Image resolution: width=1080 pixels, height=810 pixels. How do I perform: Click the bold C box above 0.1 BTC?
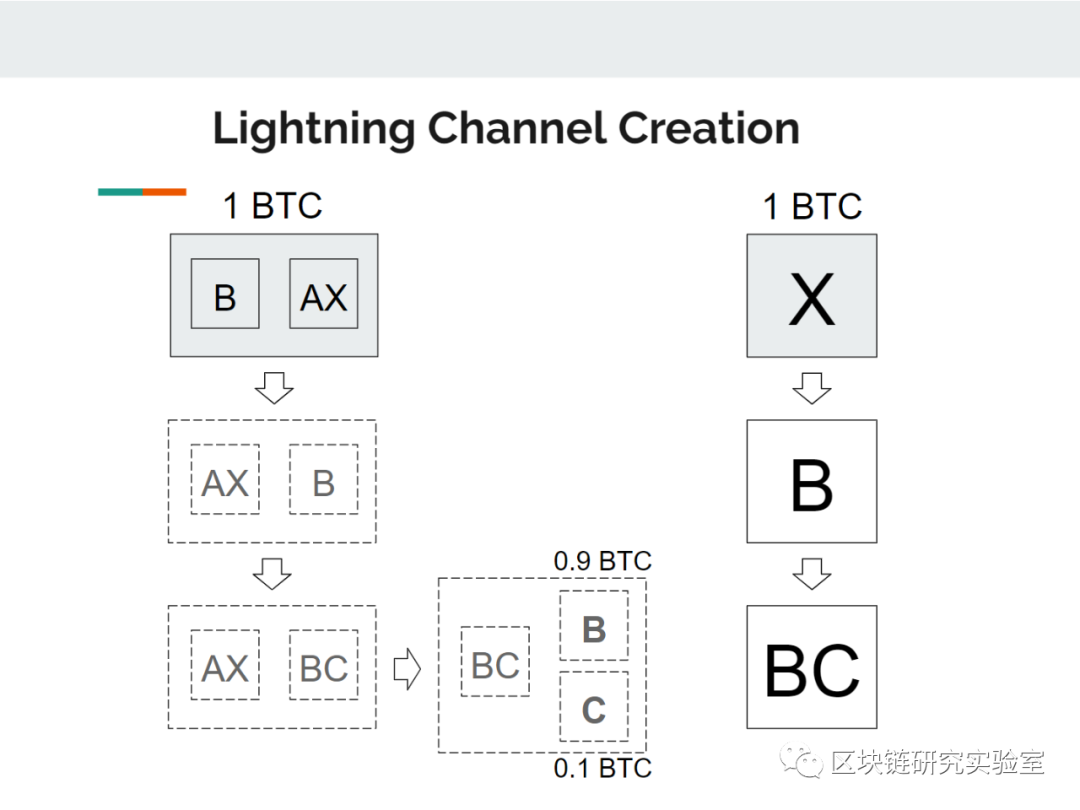tap(594, 706)
